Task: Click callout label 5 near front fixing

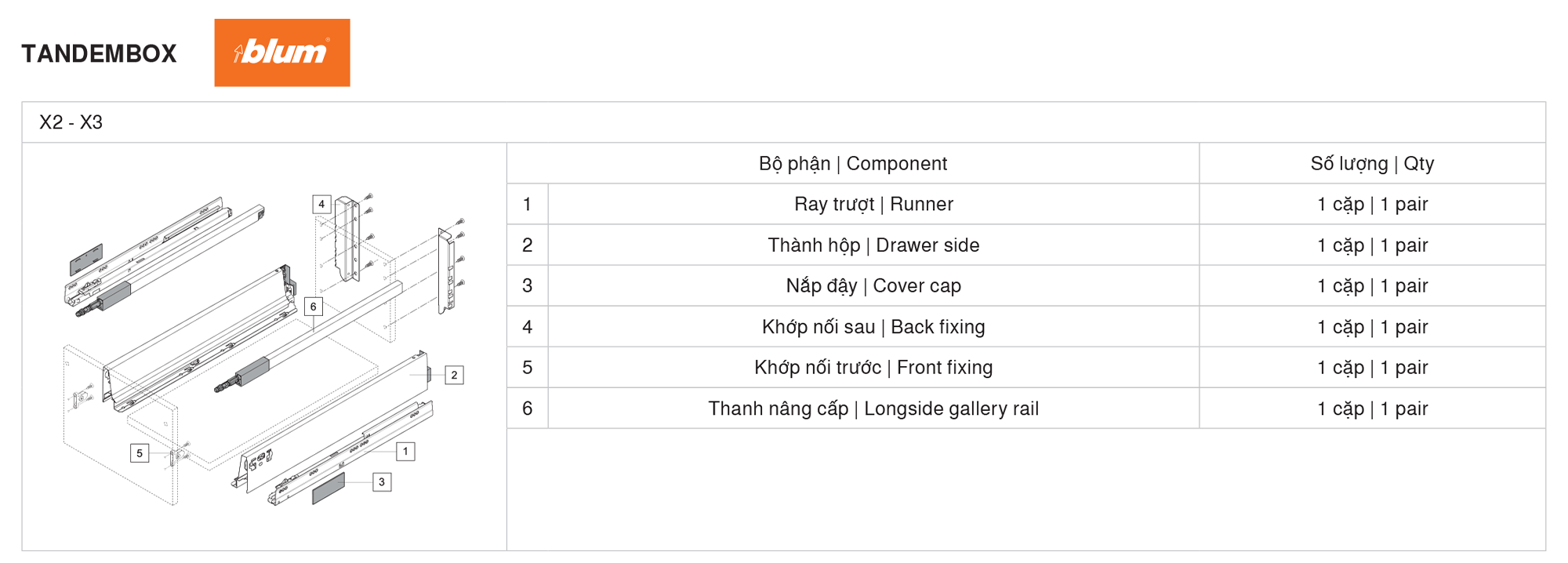Action: click(140, 452)
